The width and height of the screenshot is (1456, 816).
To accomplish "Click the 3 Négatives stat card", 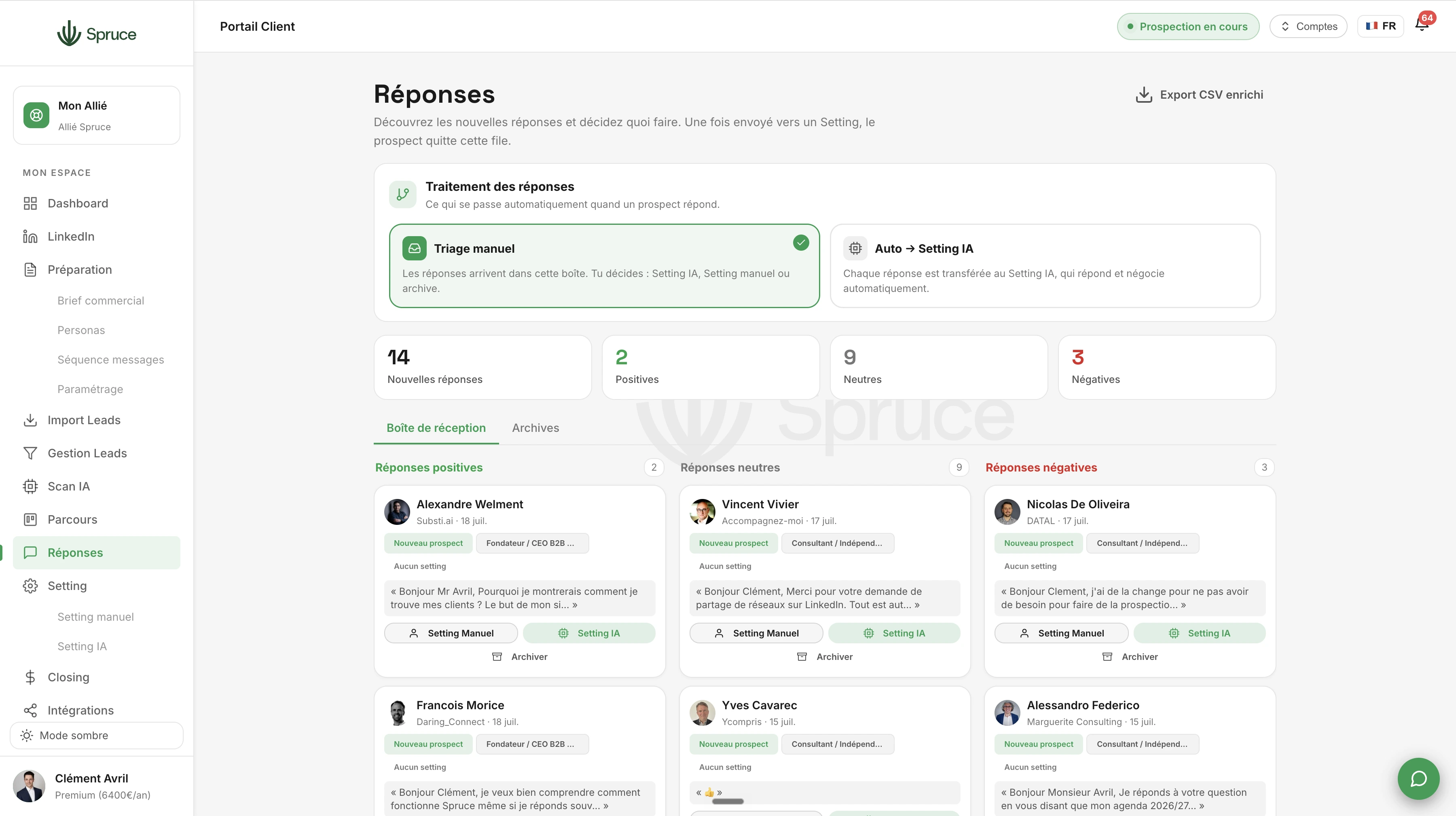I will click(x=1167, y=367).
